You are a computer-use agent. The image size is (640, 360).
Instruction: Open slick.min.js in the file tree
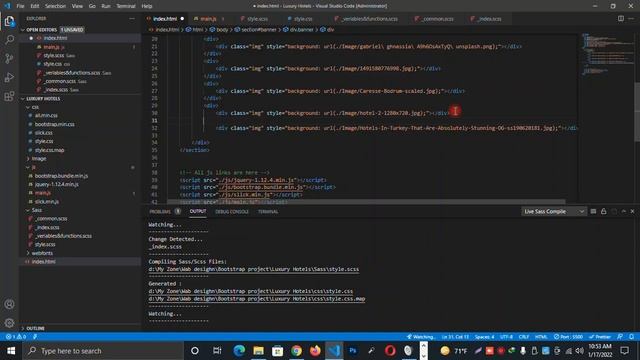(47, 202)
